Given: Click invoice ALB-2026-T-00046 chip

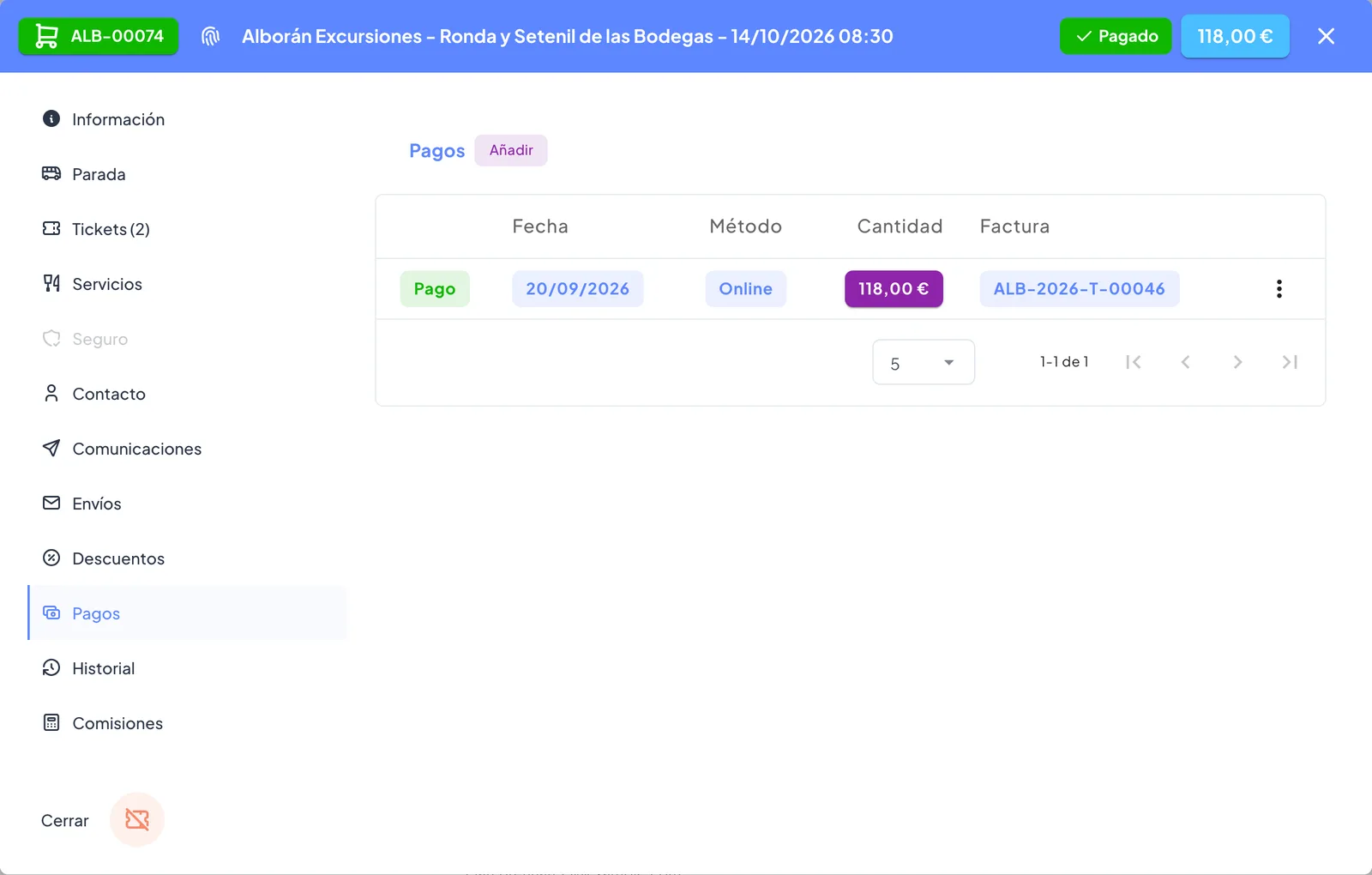Looking at the screenshot, I should point(1080,289).
